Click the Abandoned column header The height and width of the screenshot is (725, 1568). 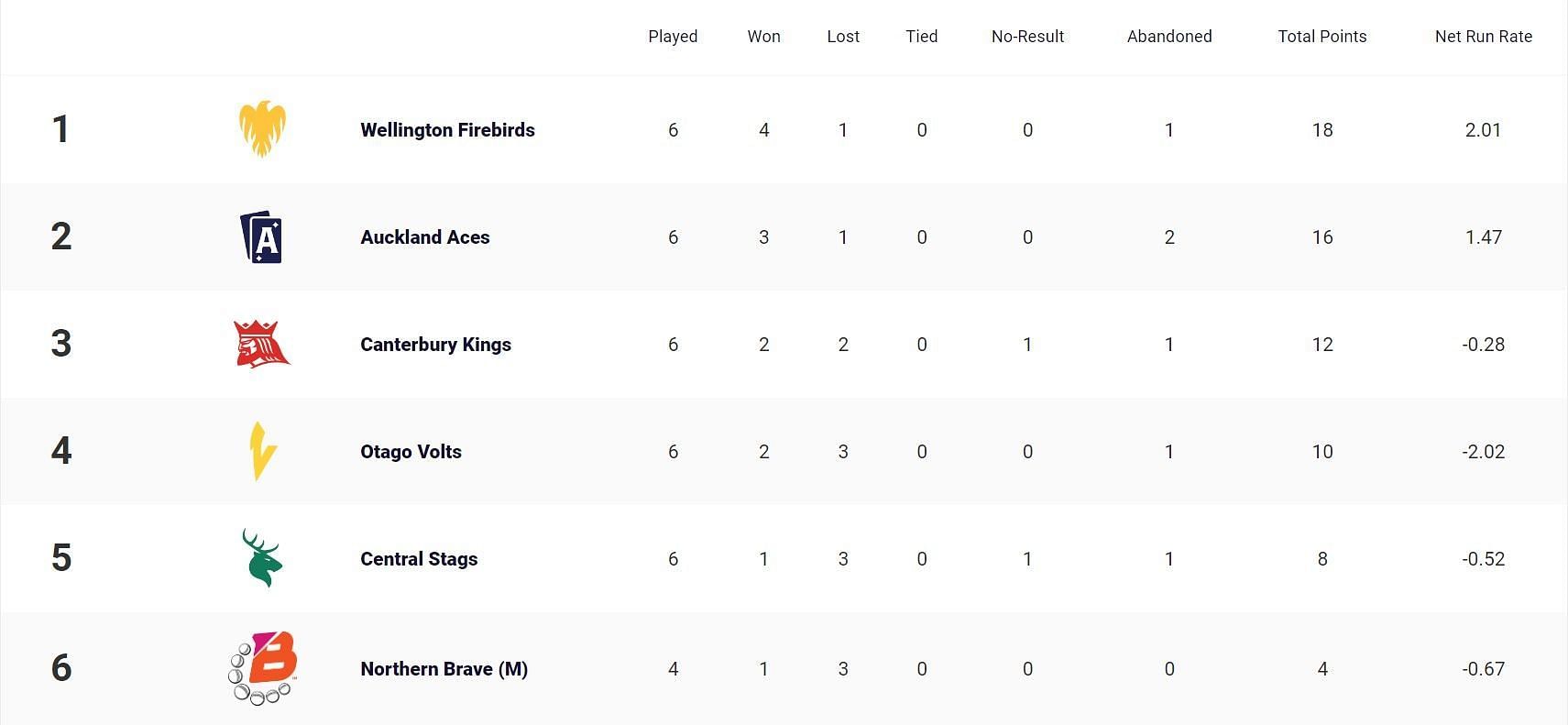[1169, 37]
